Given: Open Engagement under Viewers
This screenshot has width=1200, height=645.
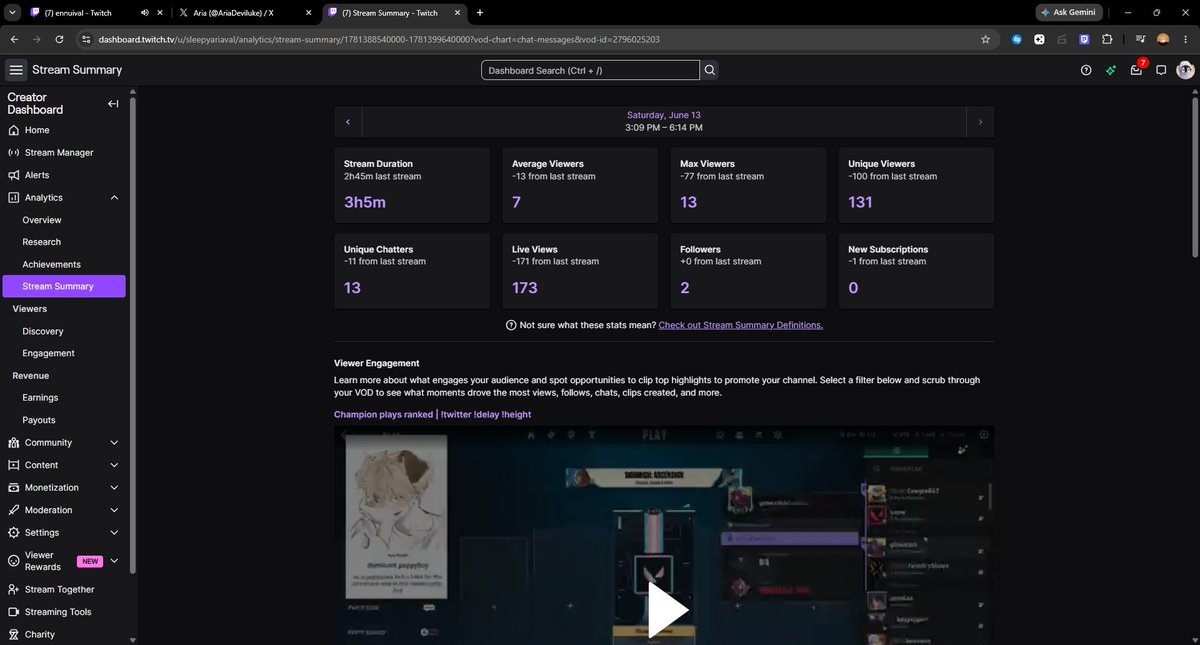Looking at the screenshot, I should 49,353.
